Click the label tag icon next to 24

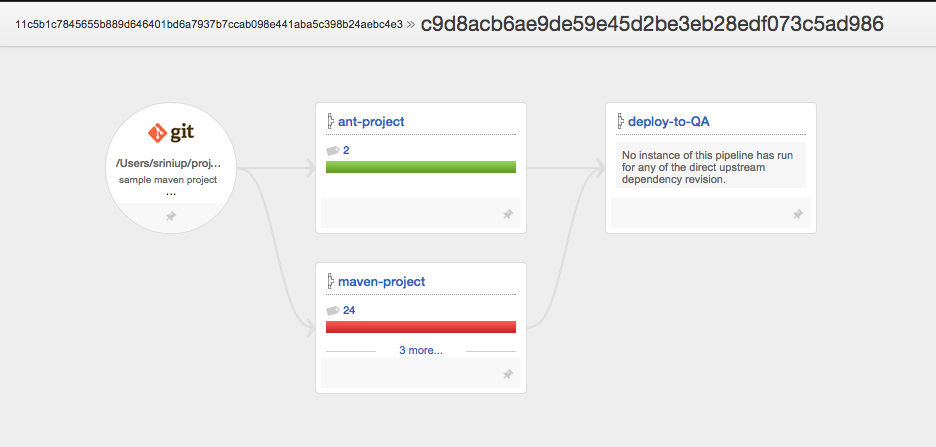pyautogui.click(x=333, y=311)
